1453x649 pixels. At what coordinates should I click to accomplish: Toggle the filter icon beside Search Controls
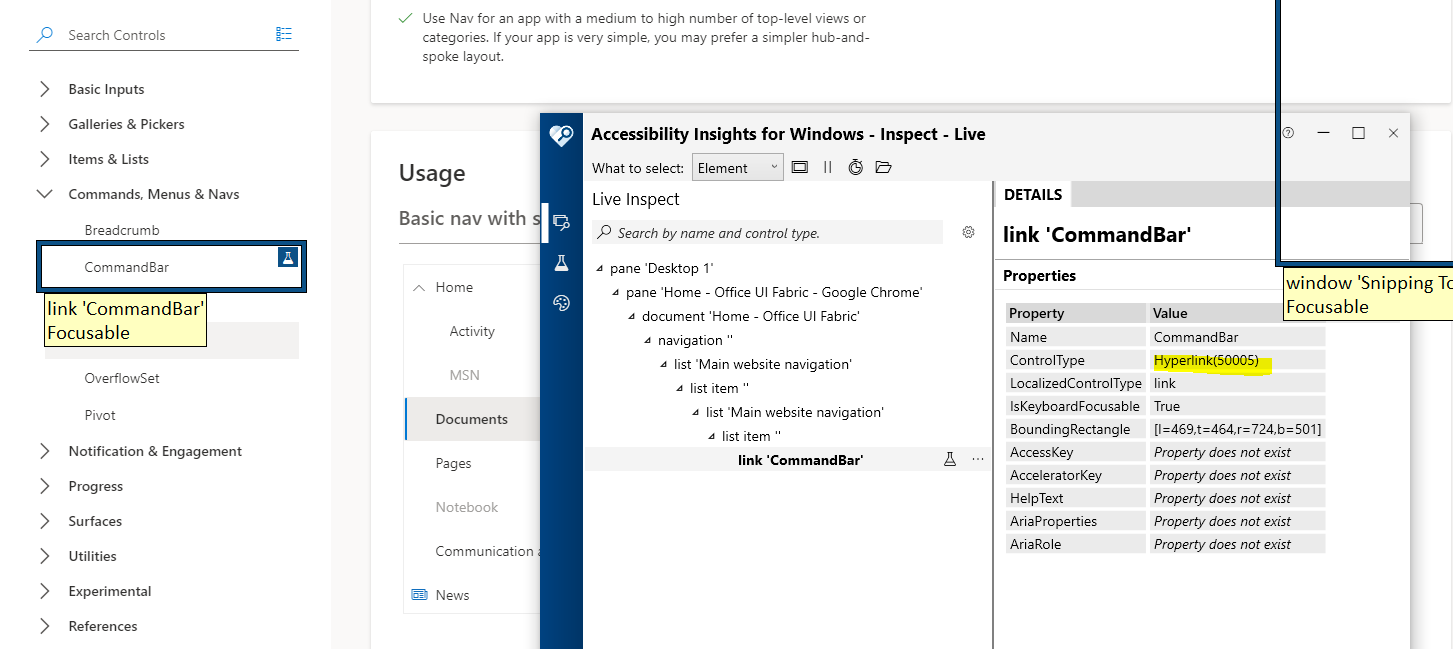point(284,33)
